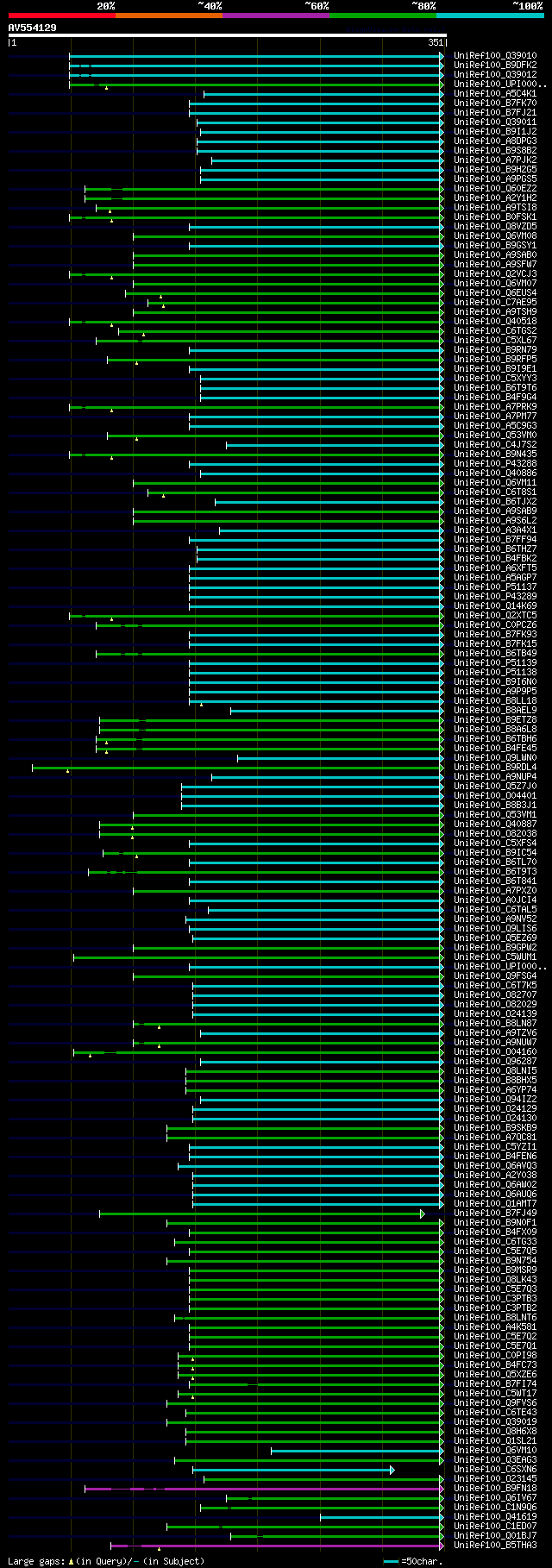
Task: Select subject UniRef100_O04160
Action: 495,1052
